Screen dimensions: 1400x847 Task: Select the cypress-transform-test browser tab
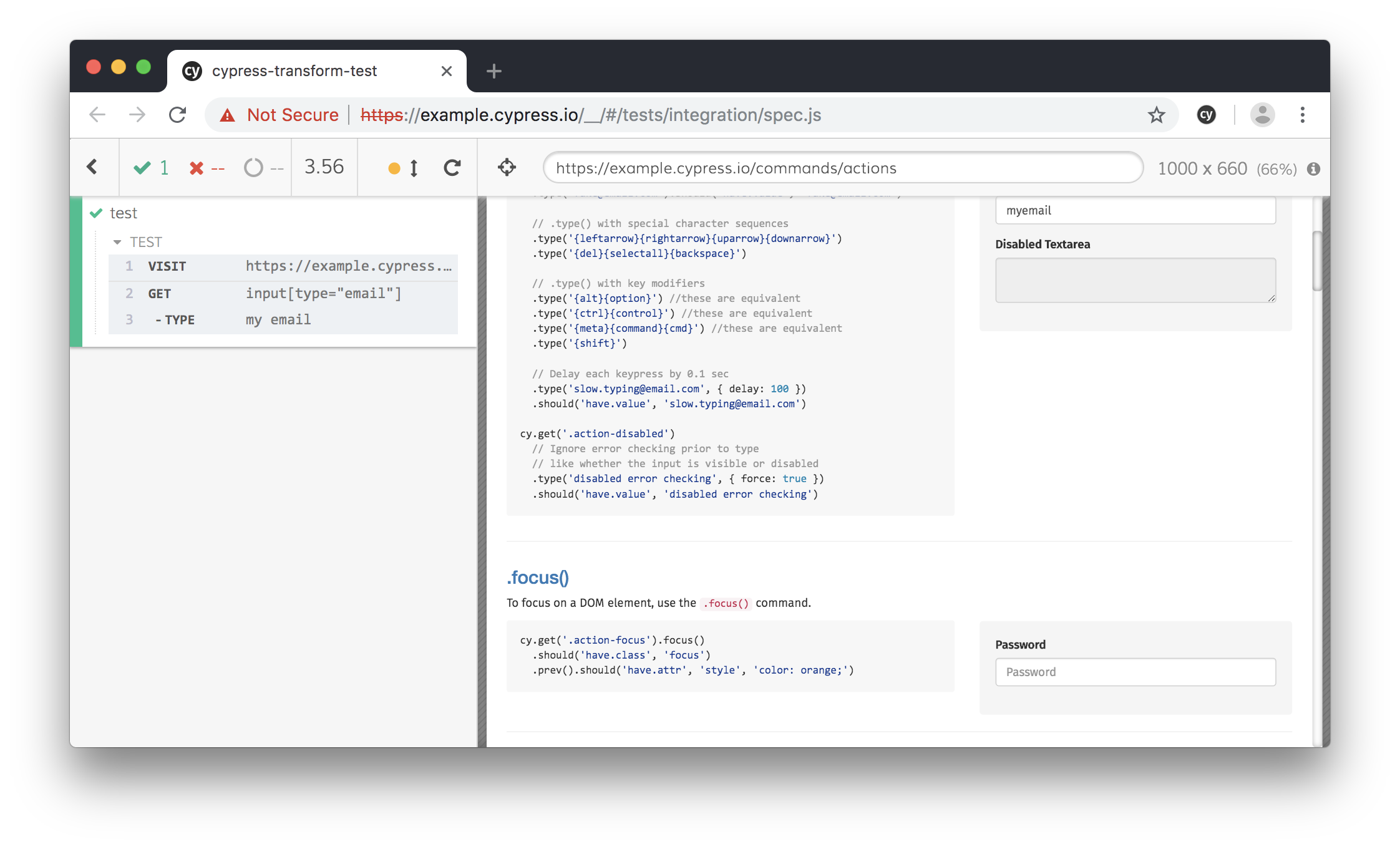[293, 70]
